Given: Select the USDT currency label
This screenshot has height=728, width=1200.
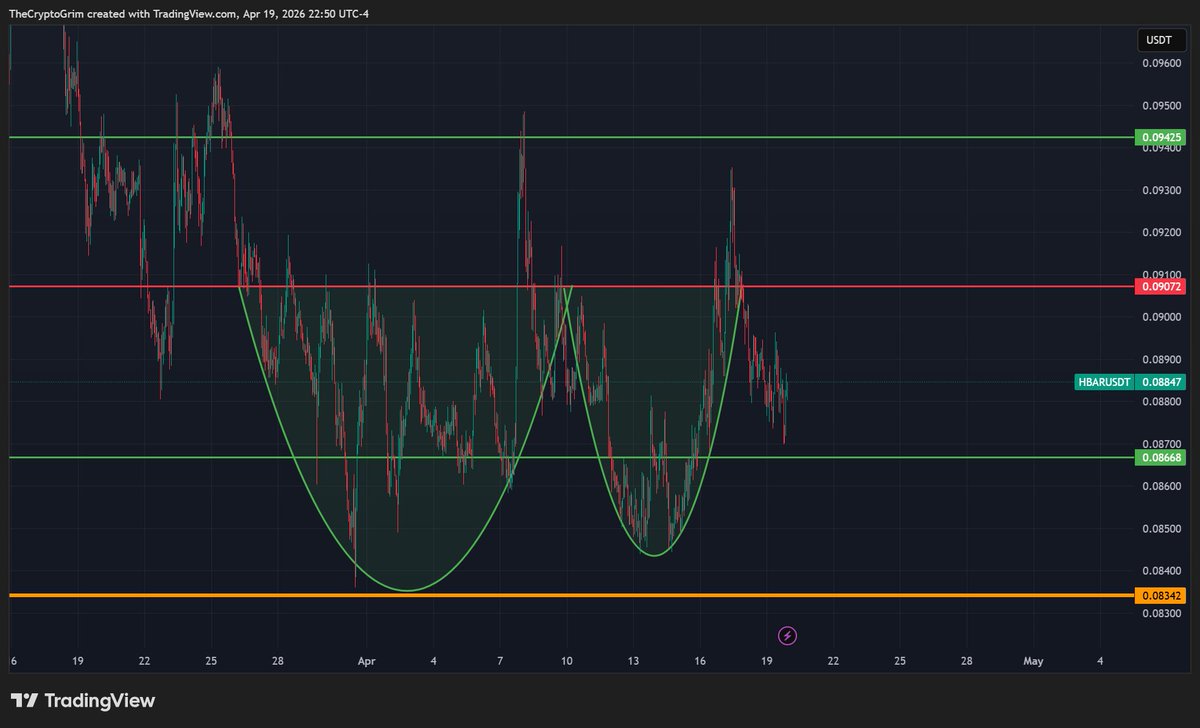Looking at the screenshot, I should pyautogui.click(x=1161, y=40).
